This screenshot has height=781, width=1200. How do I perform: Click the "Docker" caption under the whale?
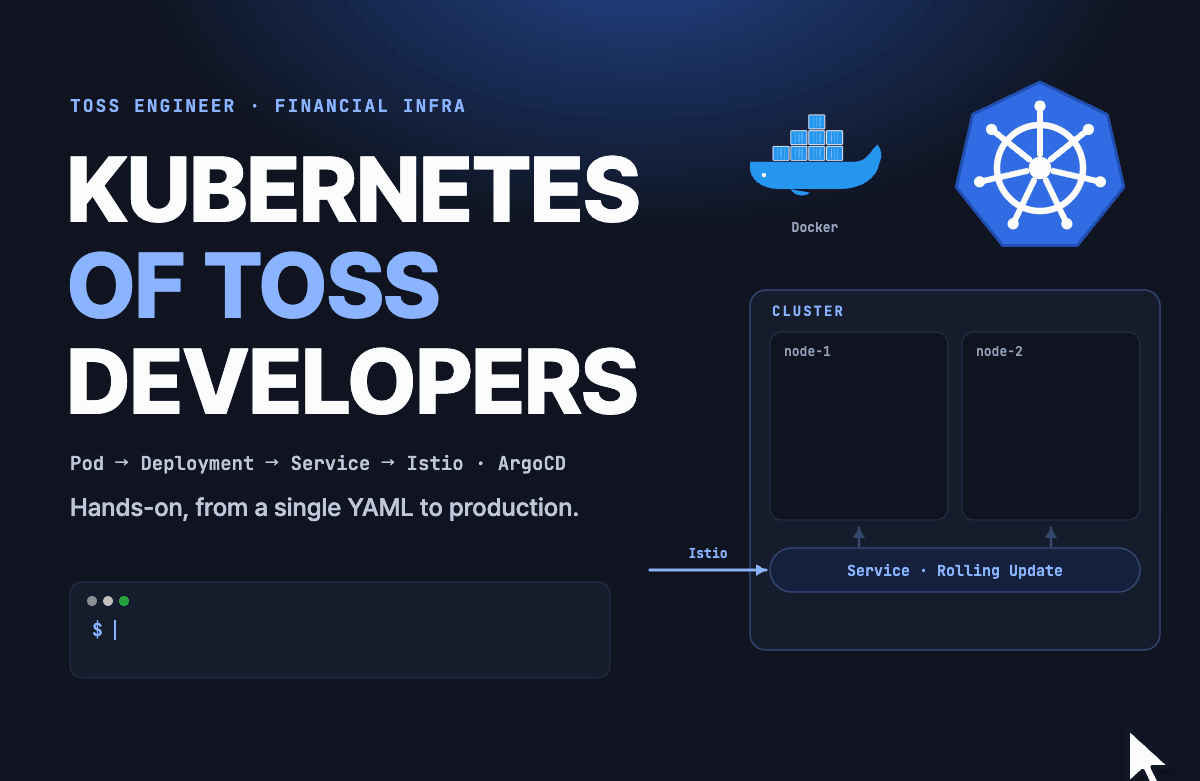(x=815, y=227)
